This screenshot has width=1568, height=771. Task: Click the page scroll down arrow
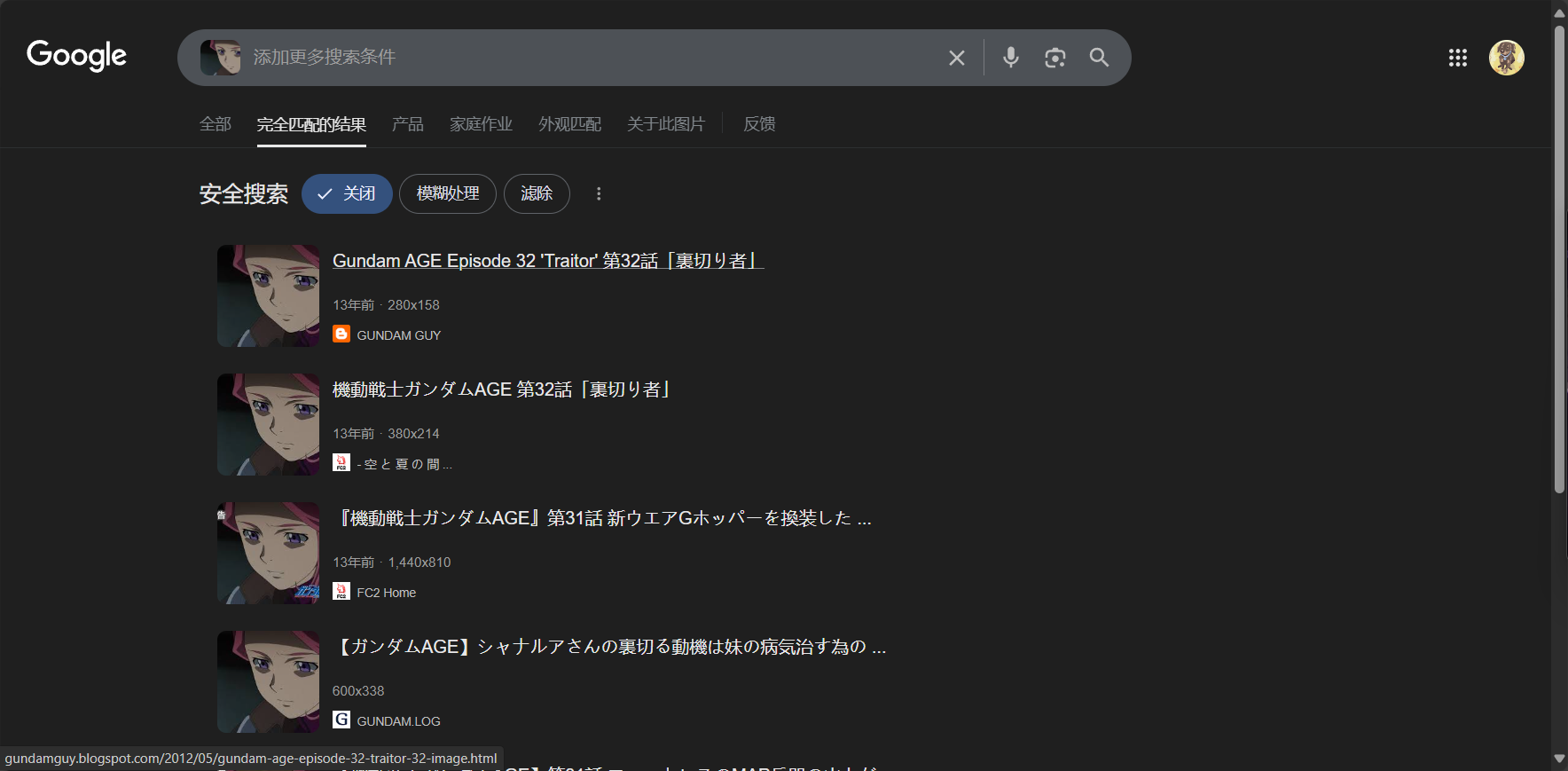[1559, 759]
